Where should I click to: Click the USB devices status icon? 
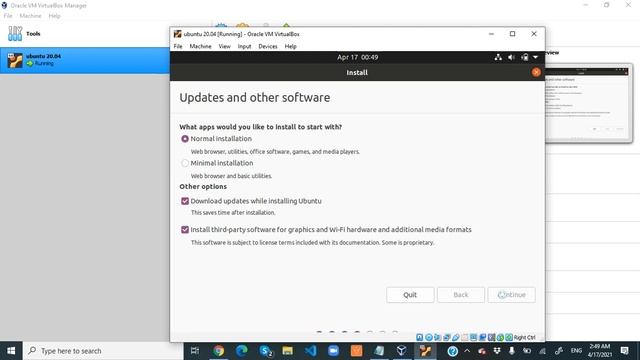pyautogui.click(x=456, y=338)
